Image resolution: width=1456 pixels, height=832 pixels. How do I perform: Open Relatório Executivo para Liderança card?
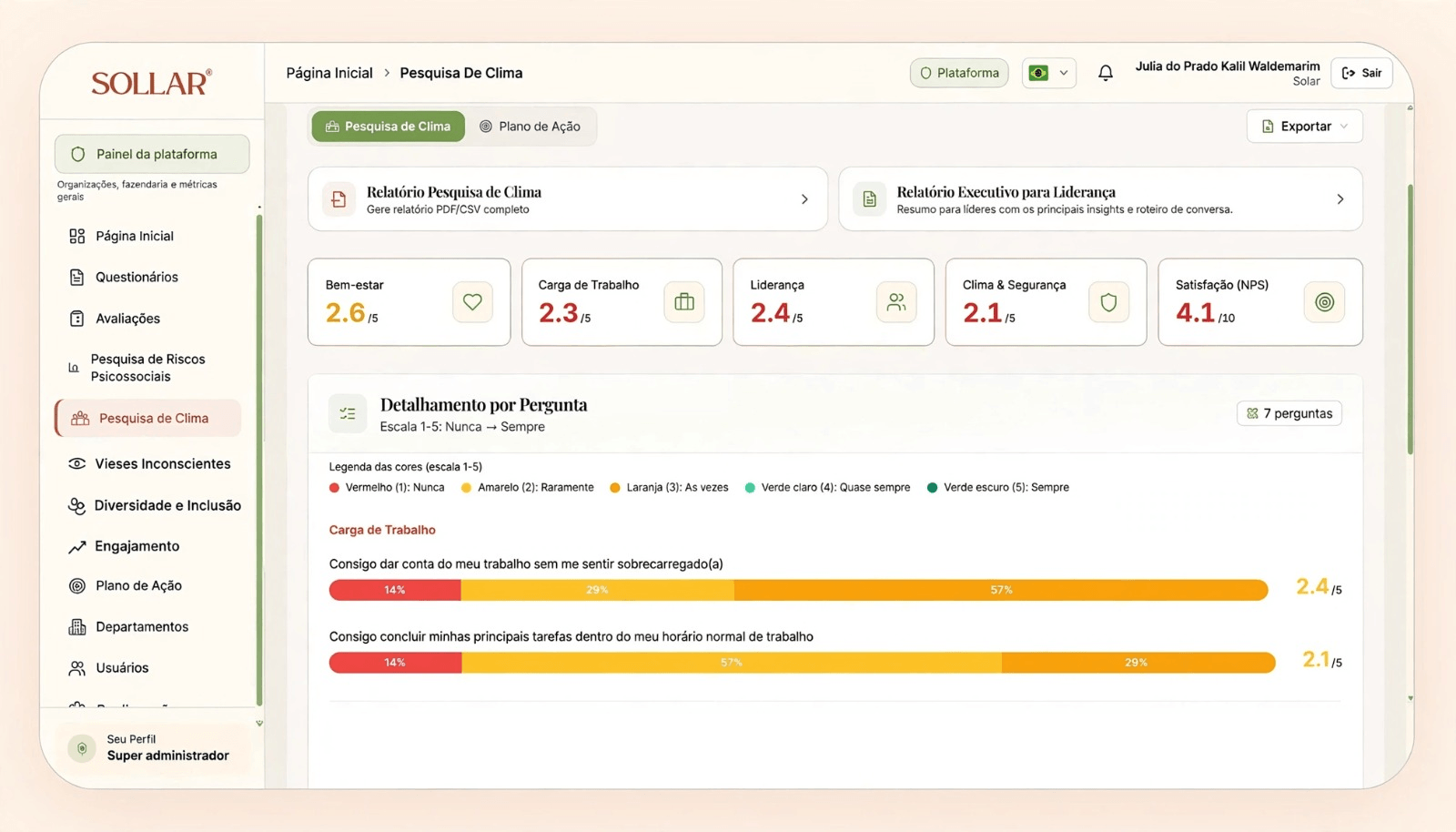(x=1101, y=198)
